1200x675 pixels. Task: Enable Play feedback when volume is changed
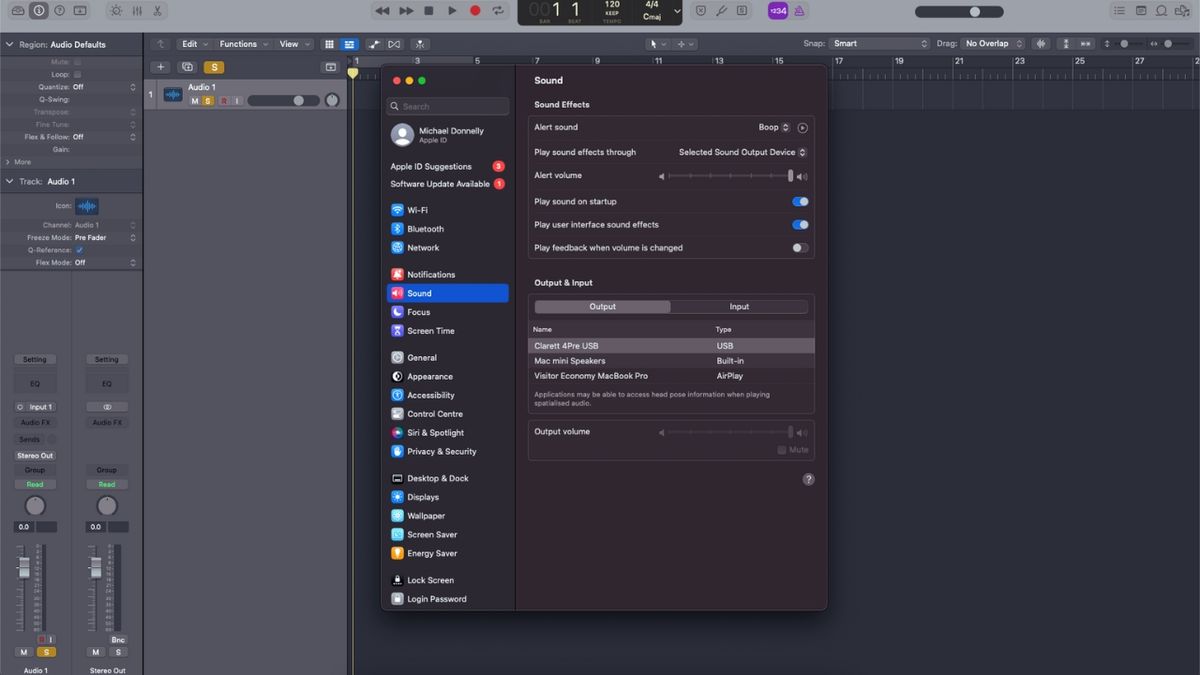[x=798, y=247]
